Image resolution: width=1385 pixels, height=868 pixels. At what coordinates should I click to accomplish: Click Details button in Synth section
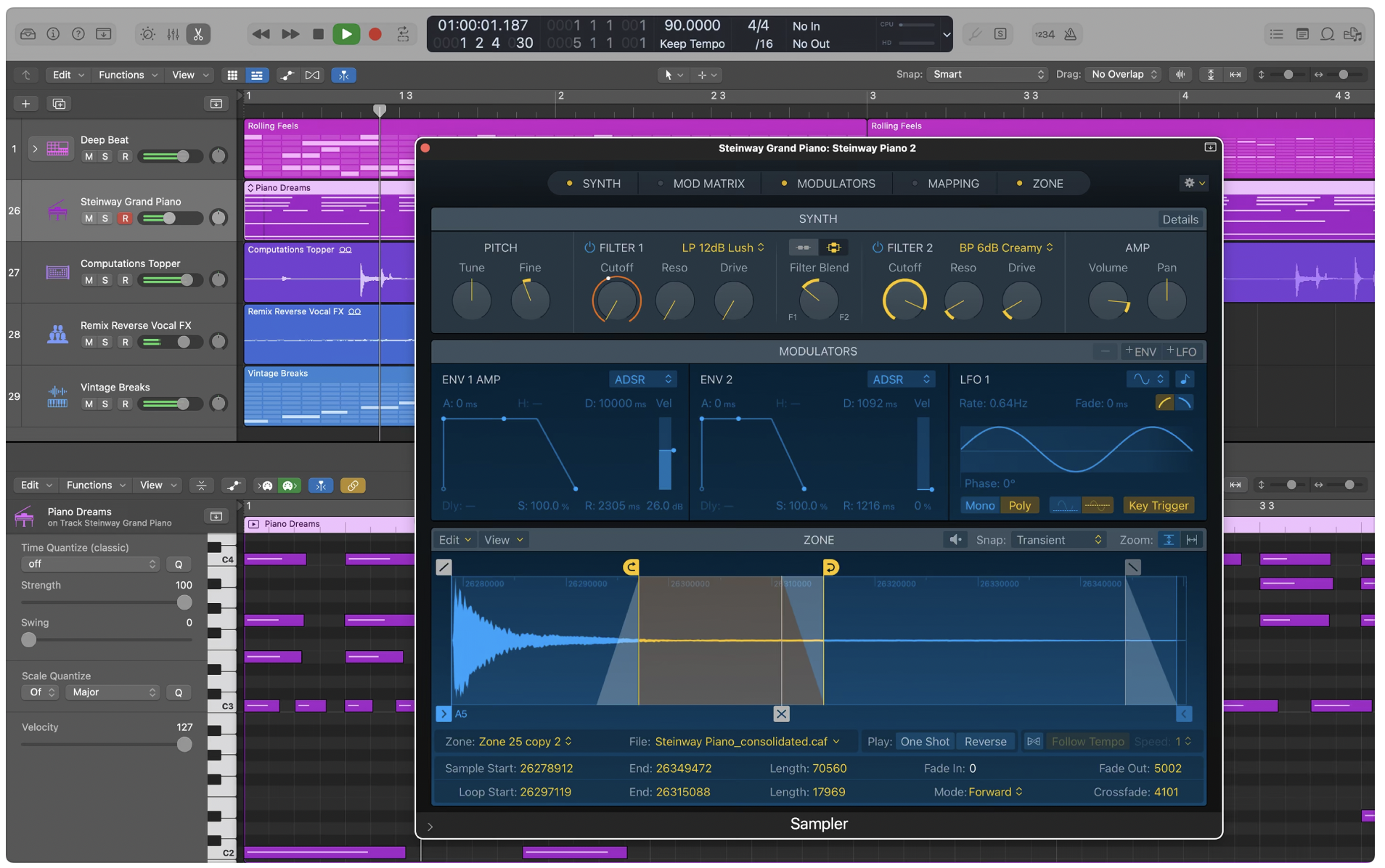pyautogui.click(x=1180, y=219)
